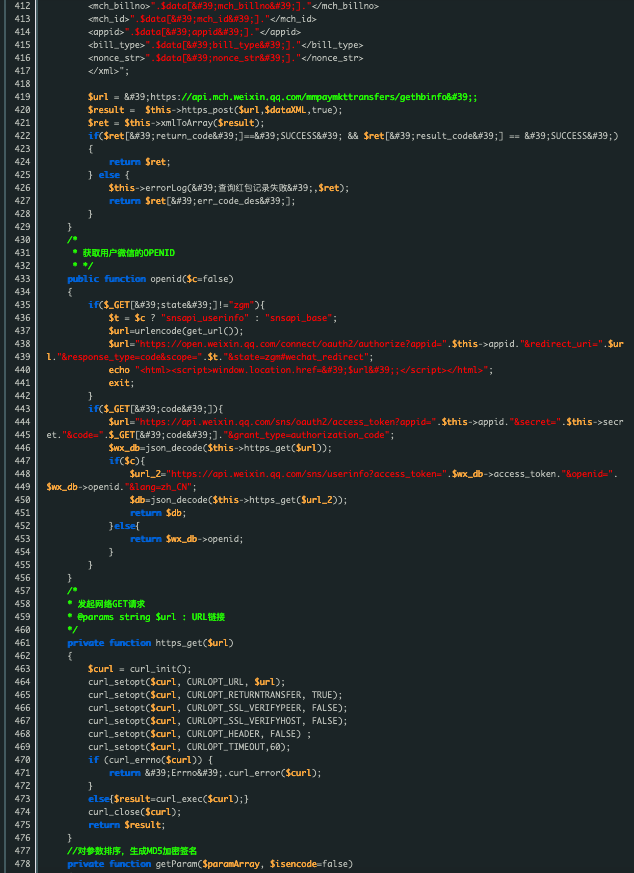Click the 'private function https_get($url)' declaration

coord(150,643)
